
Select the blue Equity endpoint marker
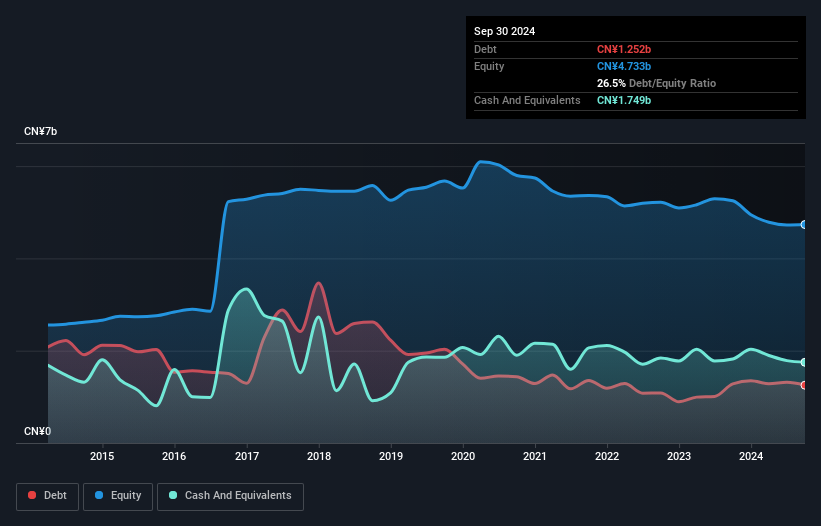click(804, 225)
